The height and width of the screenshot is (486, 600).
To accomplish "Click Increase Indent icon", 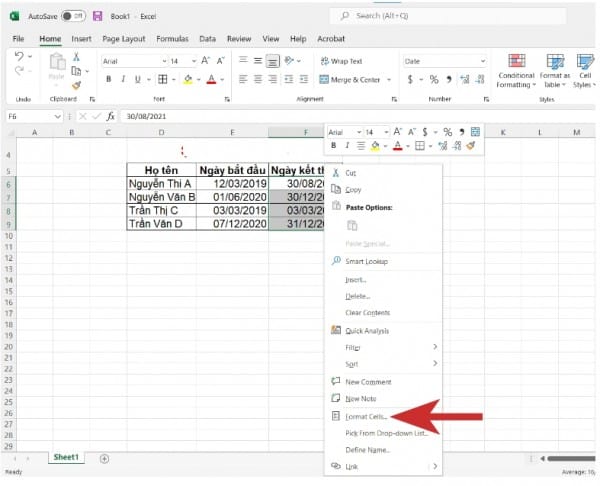I will click(x=304, y=79).
